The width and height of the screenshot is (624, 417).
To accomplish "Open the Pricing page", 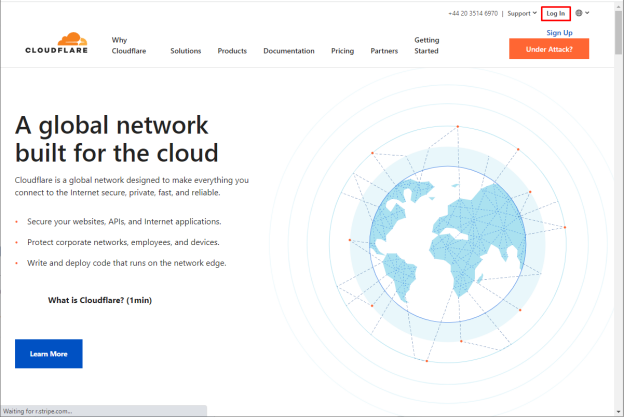I will (343, 51).
